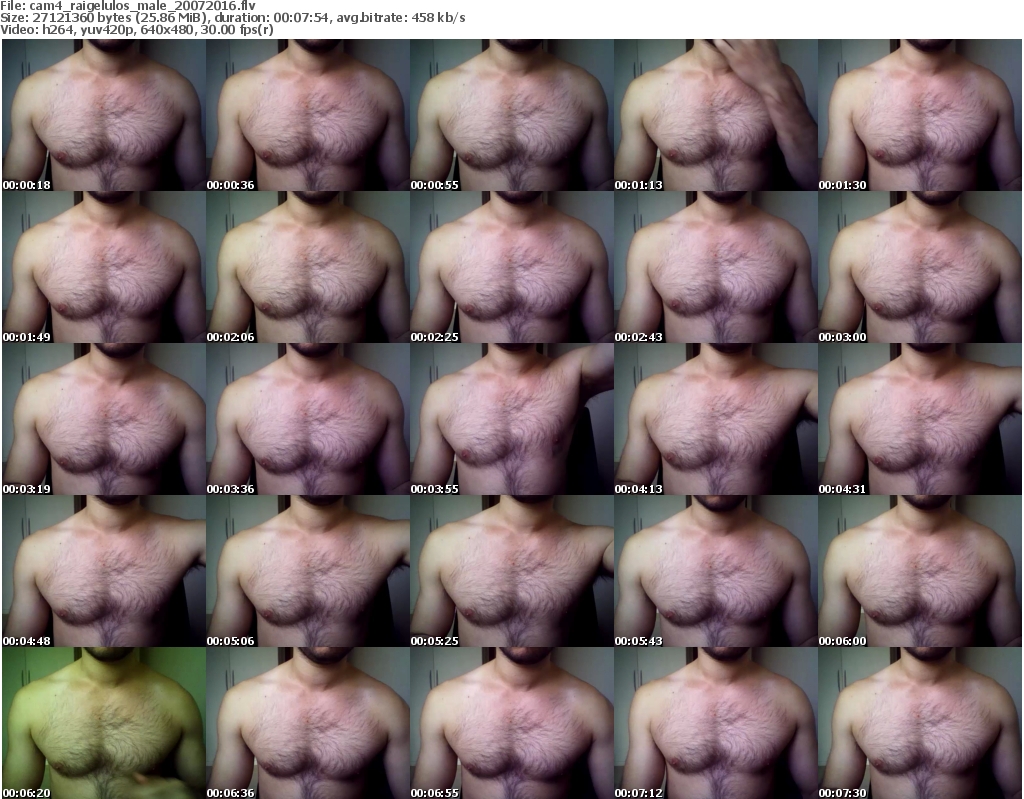
Task: Open the thumbnail at 00:02:06
Action: (308, 267)
